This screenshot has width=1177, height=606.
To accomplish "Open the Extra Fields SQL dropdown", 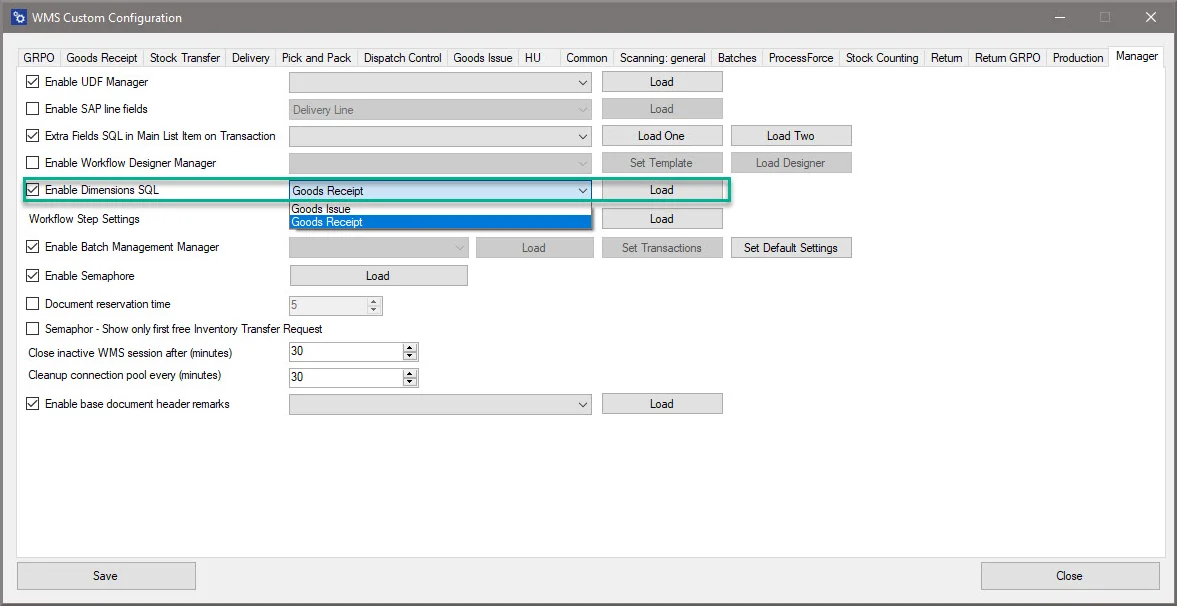I will pos(441,137).
